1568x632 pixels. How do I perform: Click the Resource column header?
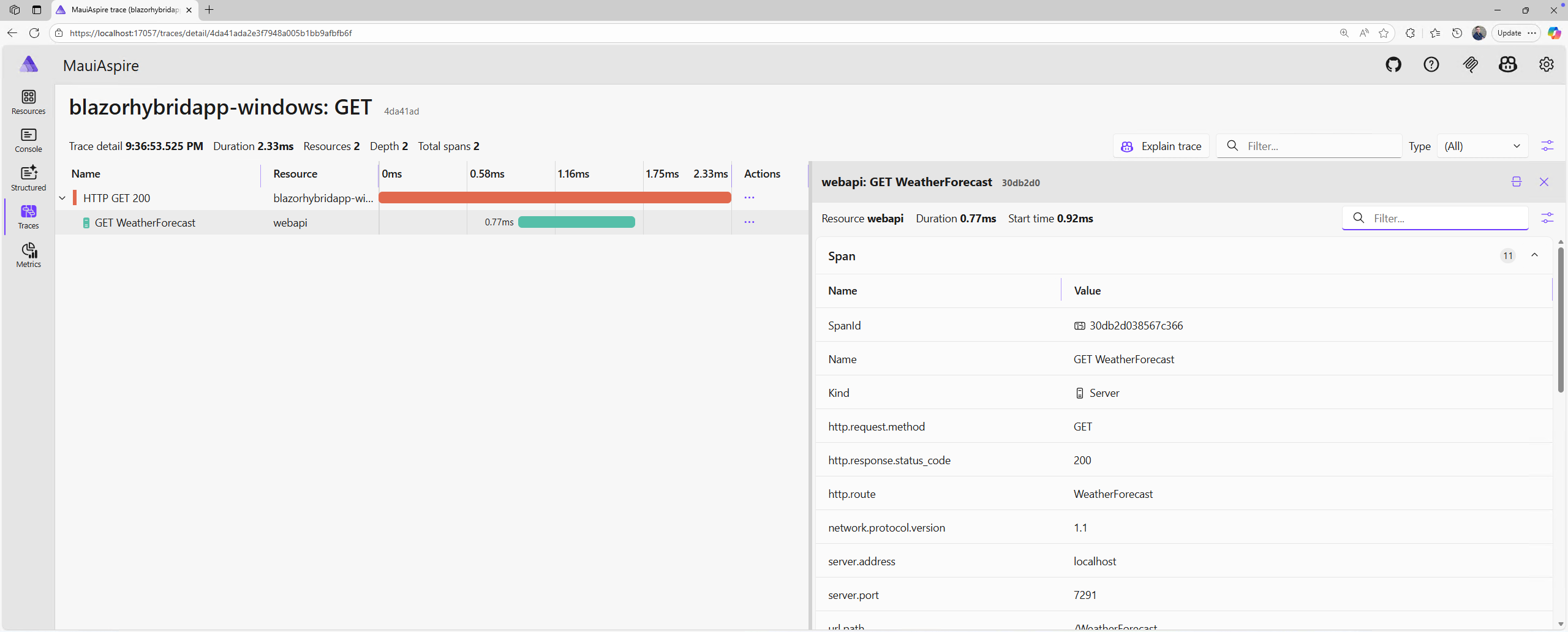295,174
